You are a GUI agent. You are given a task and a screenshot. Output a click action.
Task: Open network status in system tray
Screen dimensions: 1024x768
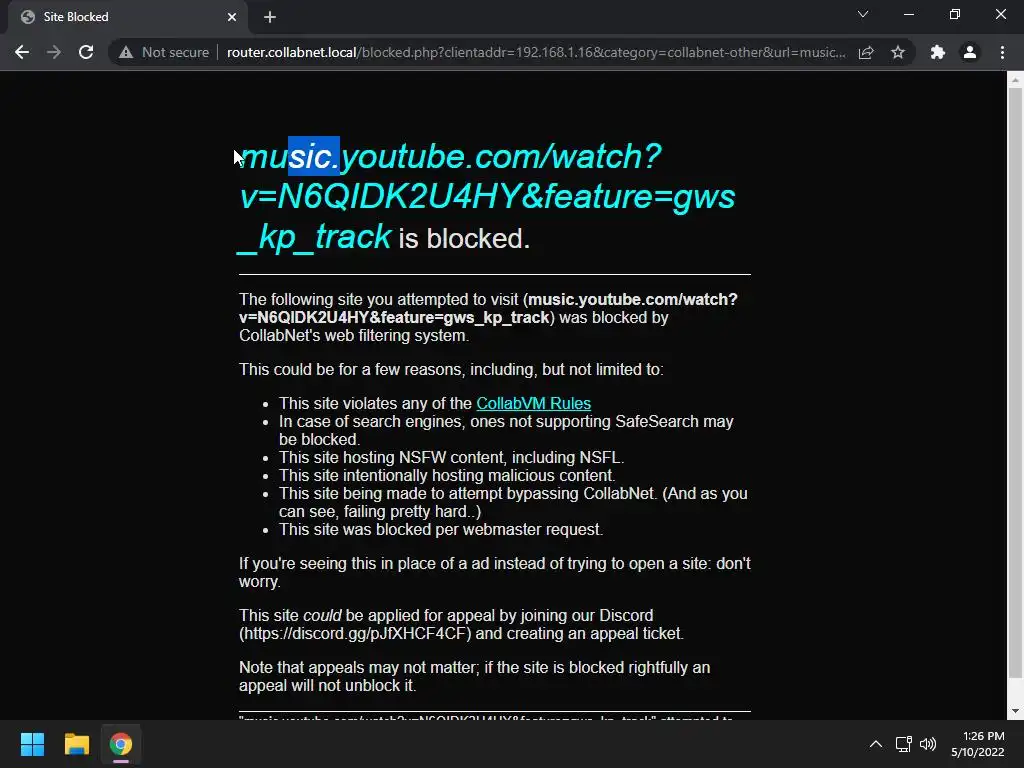(903, 744)
